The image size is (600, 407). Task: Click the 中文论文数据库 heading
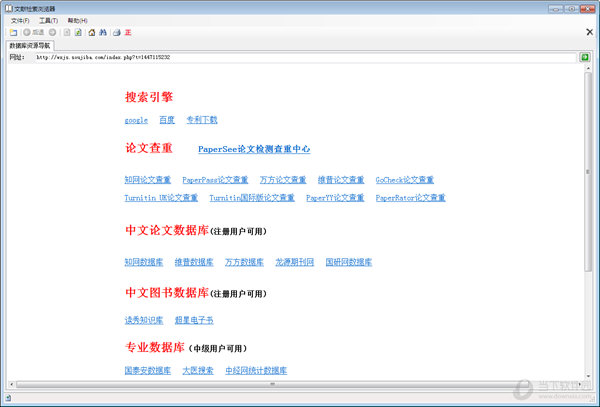coord(167,230)
